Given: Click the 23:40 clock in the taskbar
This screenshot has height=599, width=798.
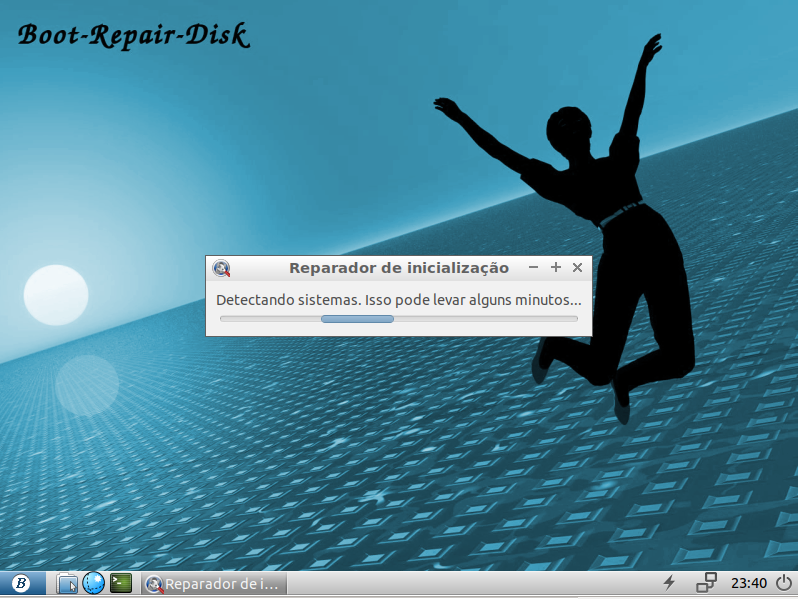Looking at the screenshot, I should (x=749, y=583).
